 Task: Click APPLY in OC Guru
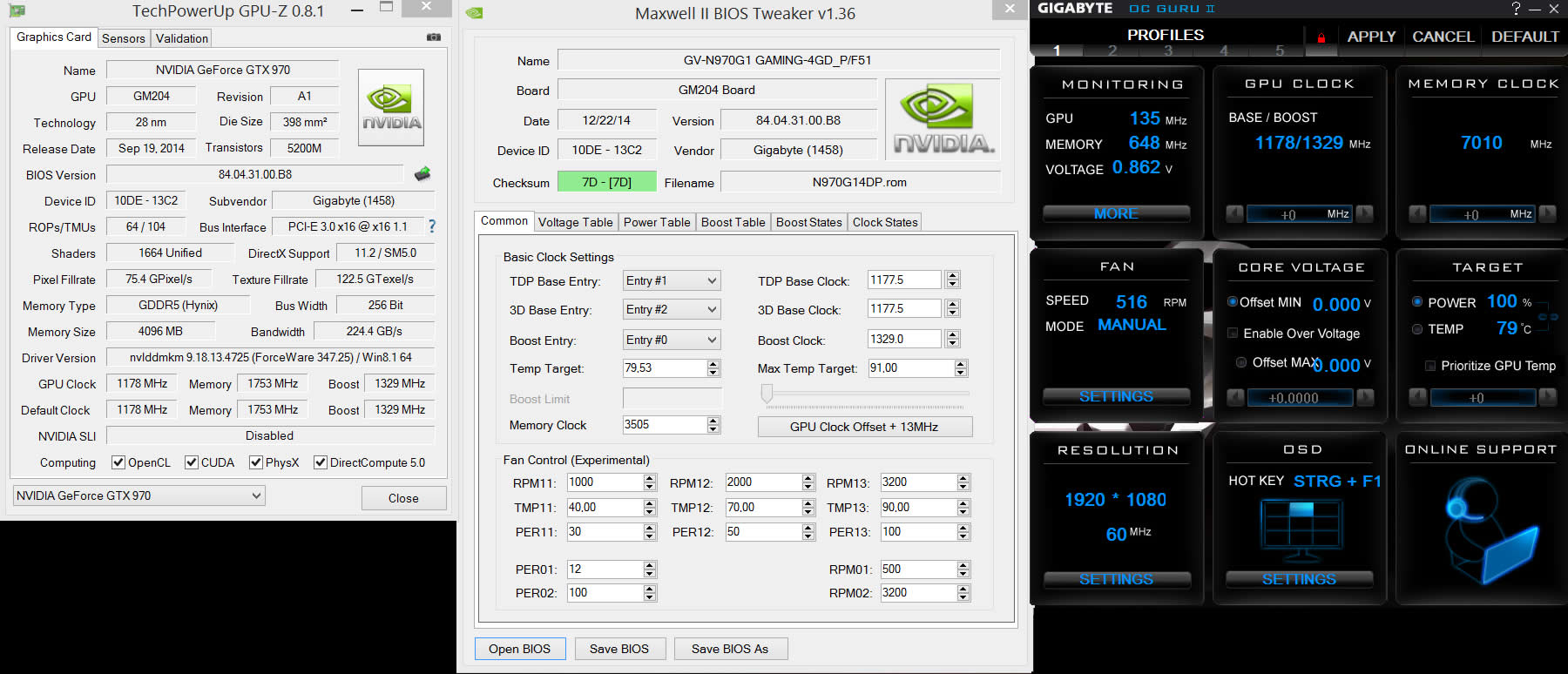coord(1371,37)
